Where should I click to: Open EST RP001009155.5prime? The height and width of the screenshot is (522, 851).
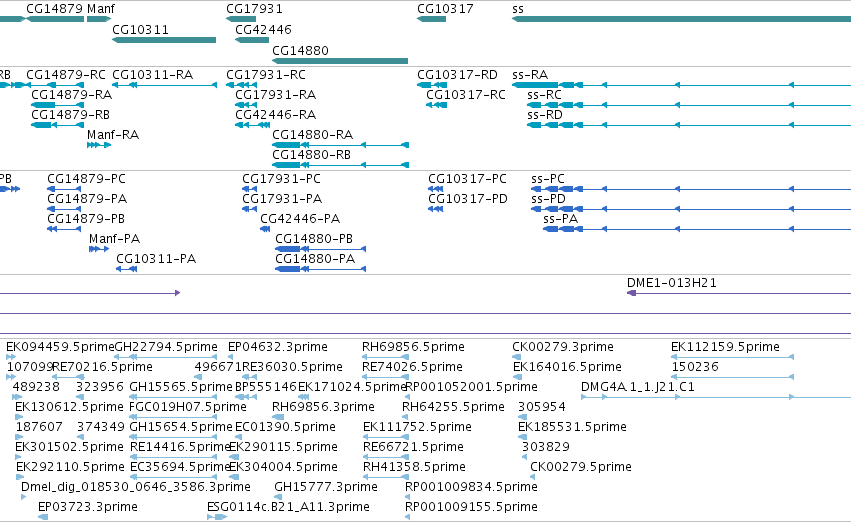tap(472, 507)
